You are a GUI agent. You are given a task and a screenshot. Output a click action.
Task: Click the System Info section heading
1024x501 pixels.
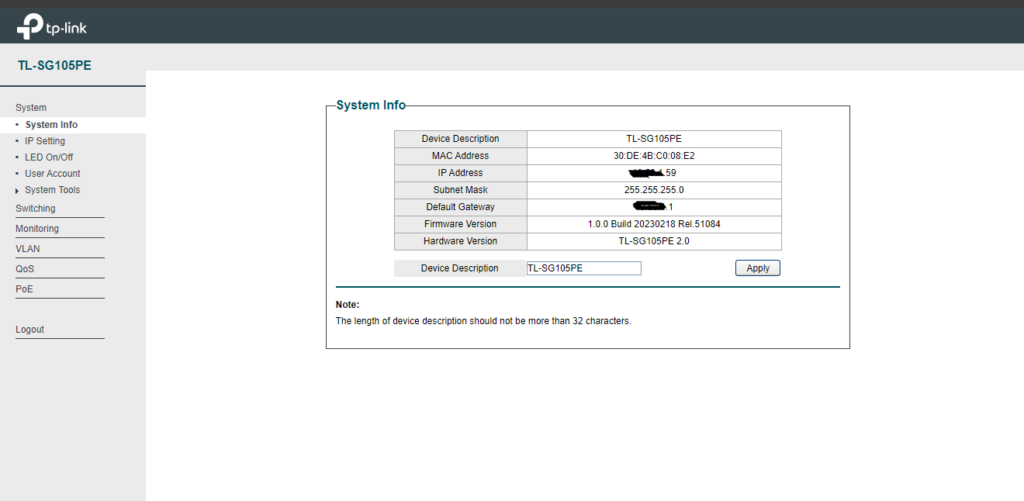point(370,105)
